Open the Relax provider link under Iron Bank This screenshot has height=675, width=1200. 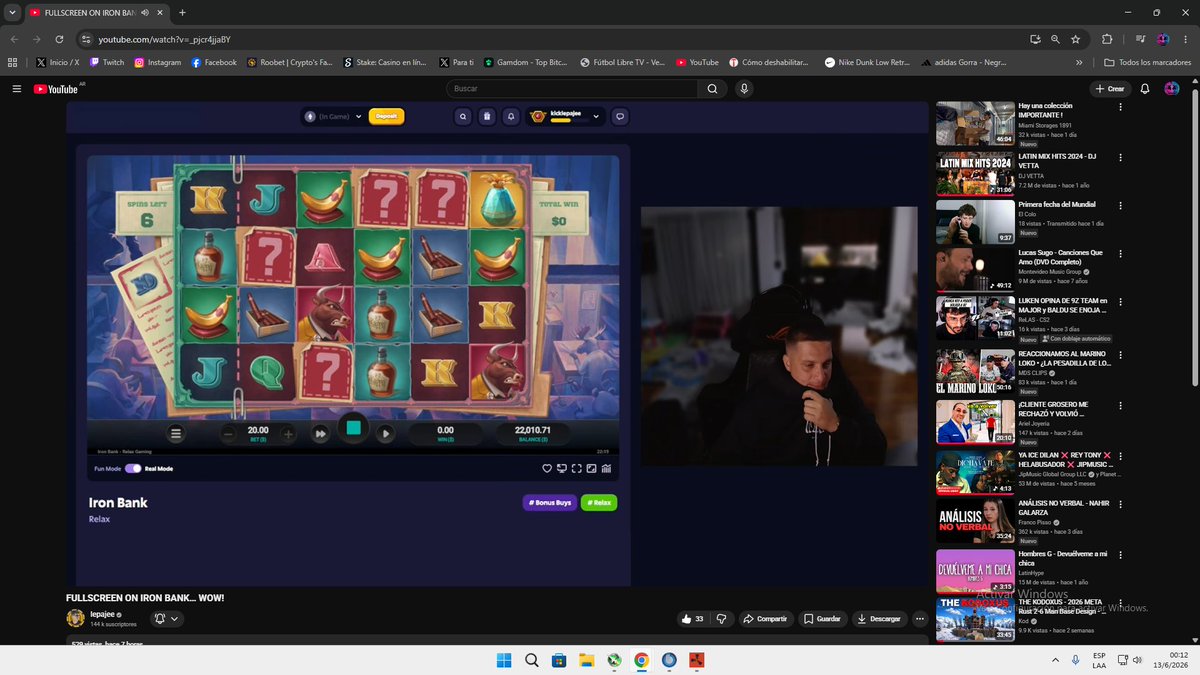[99, 520]
